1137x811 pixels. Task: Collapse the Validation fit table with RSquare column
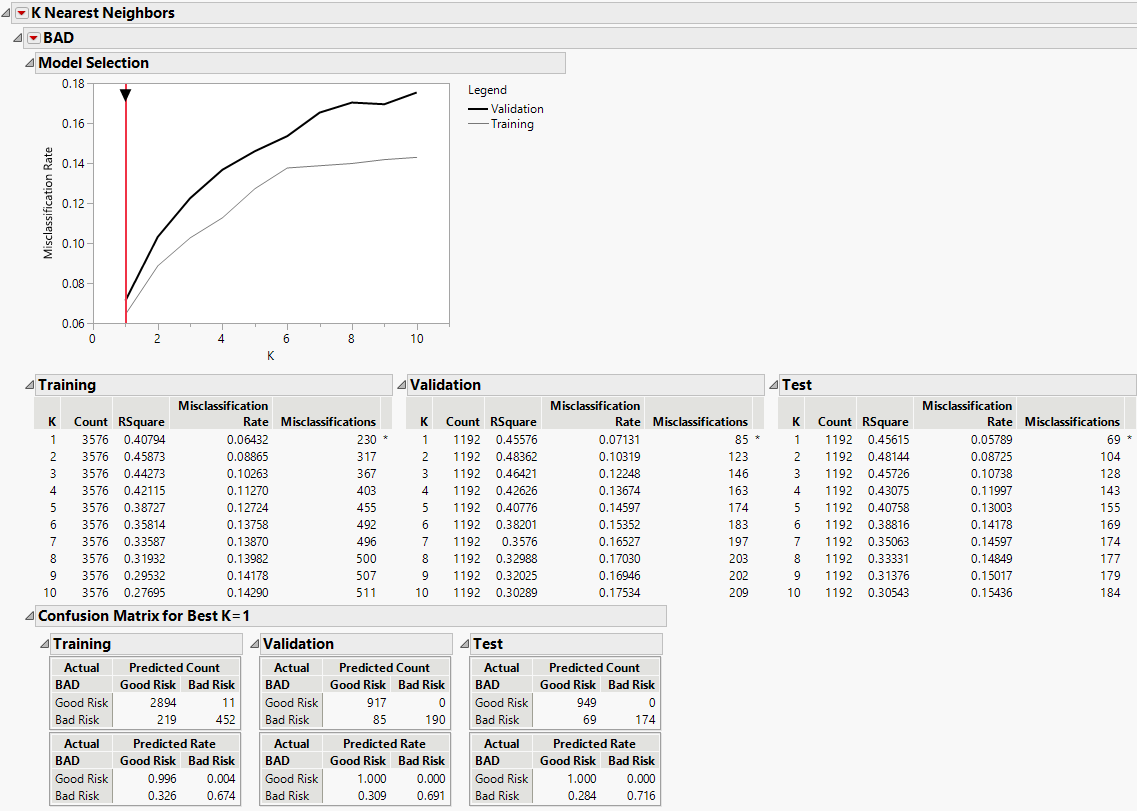click(x=401, y=385)
